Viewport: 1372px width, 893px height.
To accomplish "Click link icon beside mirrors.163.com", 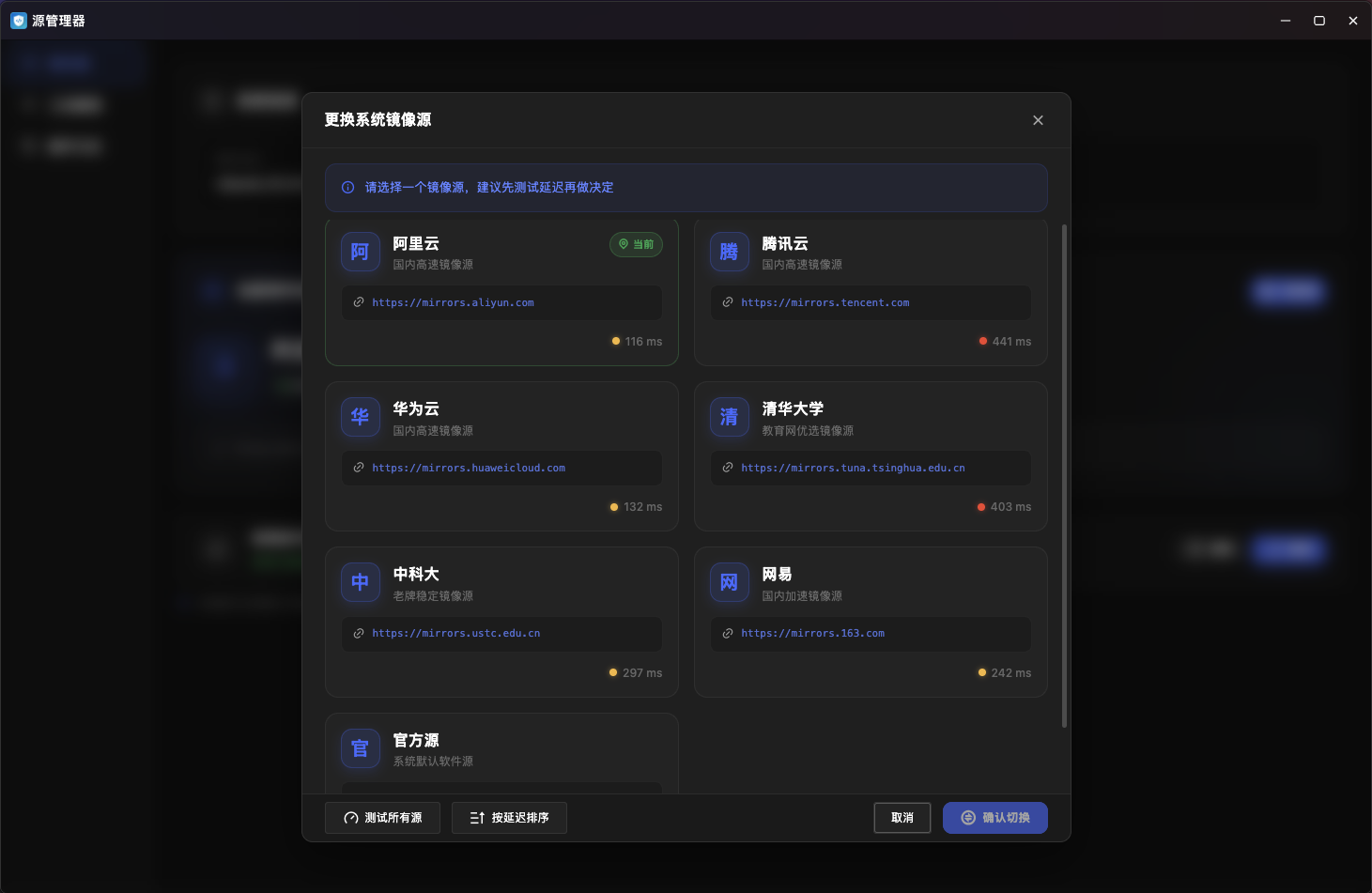I will 728,633.
